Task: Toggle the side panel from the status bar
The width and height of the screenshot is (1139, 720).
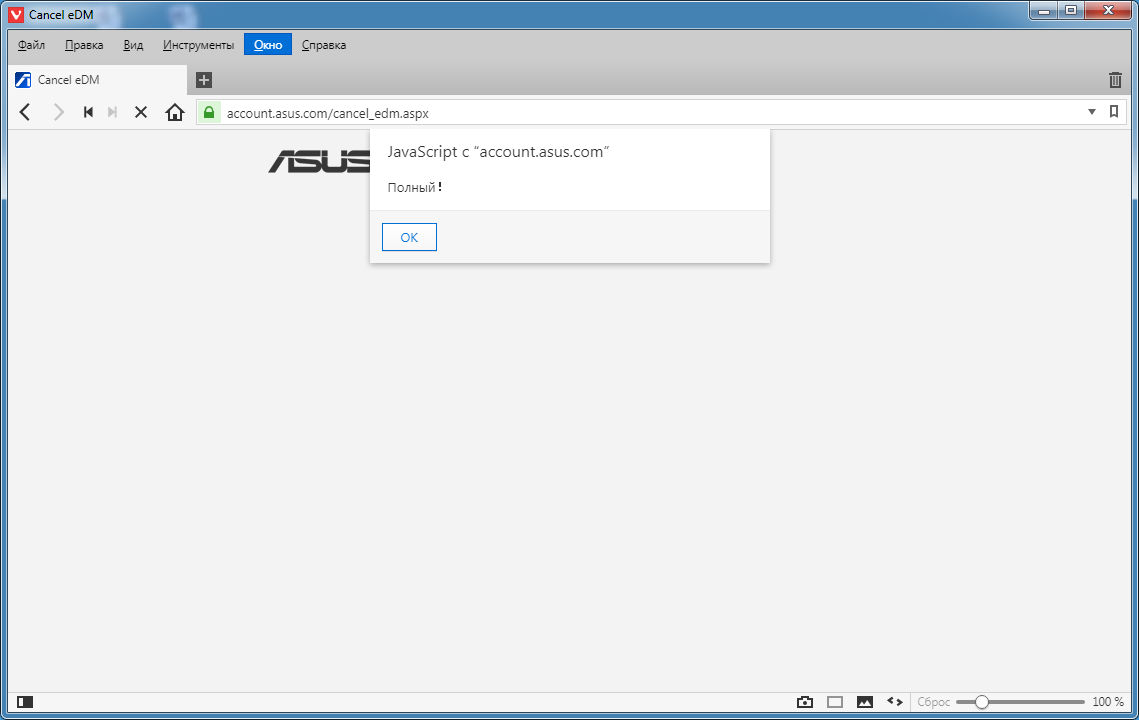Action: pyautogui.click(x=25, y=702)
